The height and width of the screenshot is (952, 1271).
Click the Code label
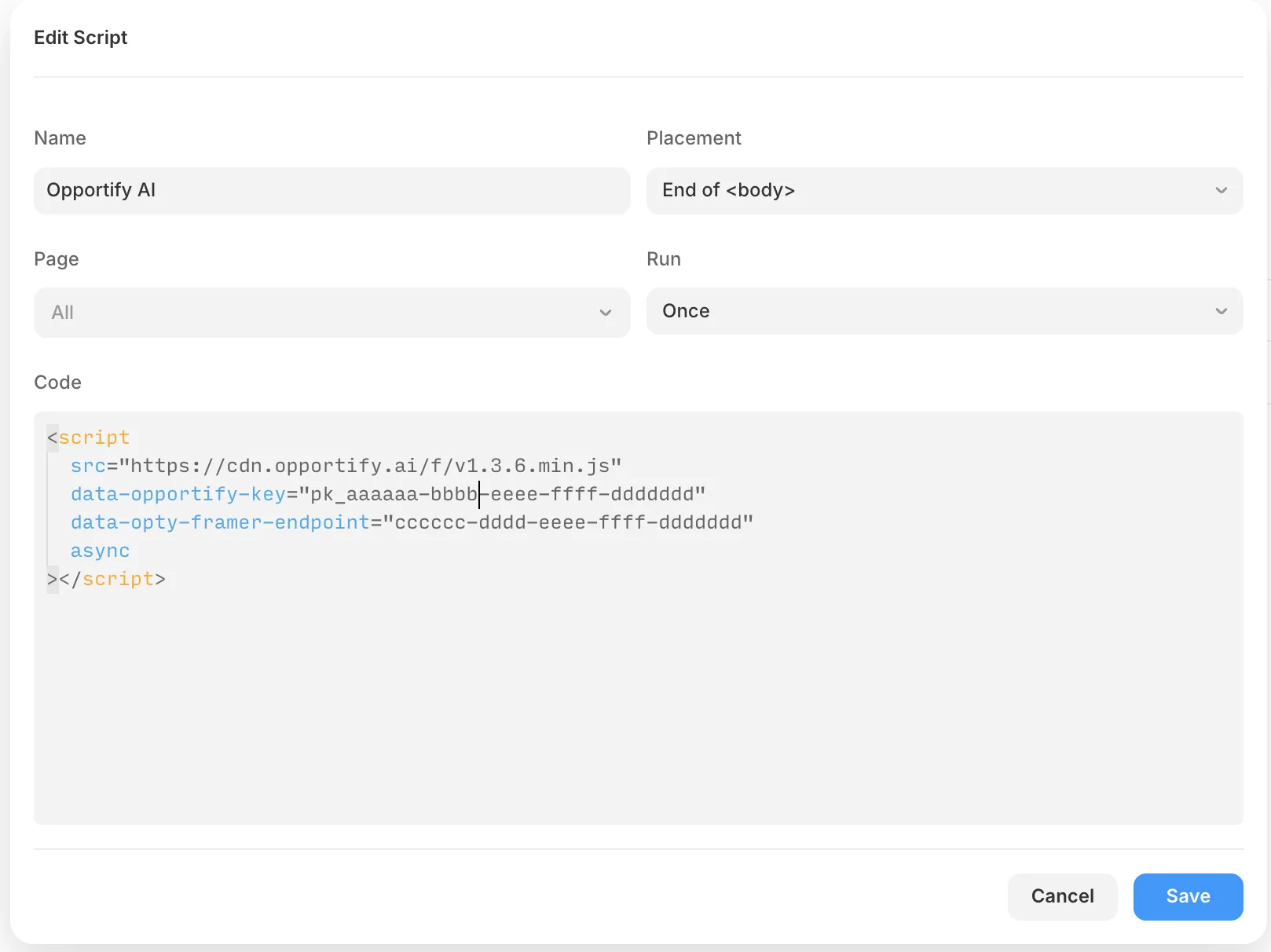pyautogui.click(x=57, y=382)
